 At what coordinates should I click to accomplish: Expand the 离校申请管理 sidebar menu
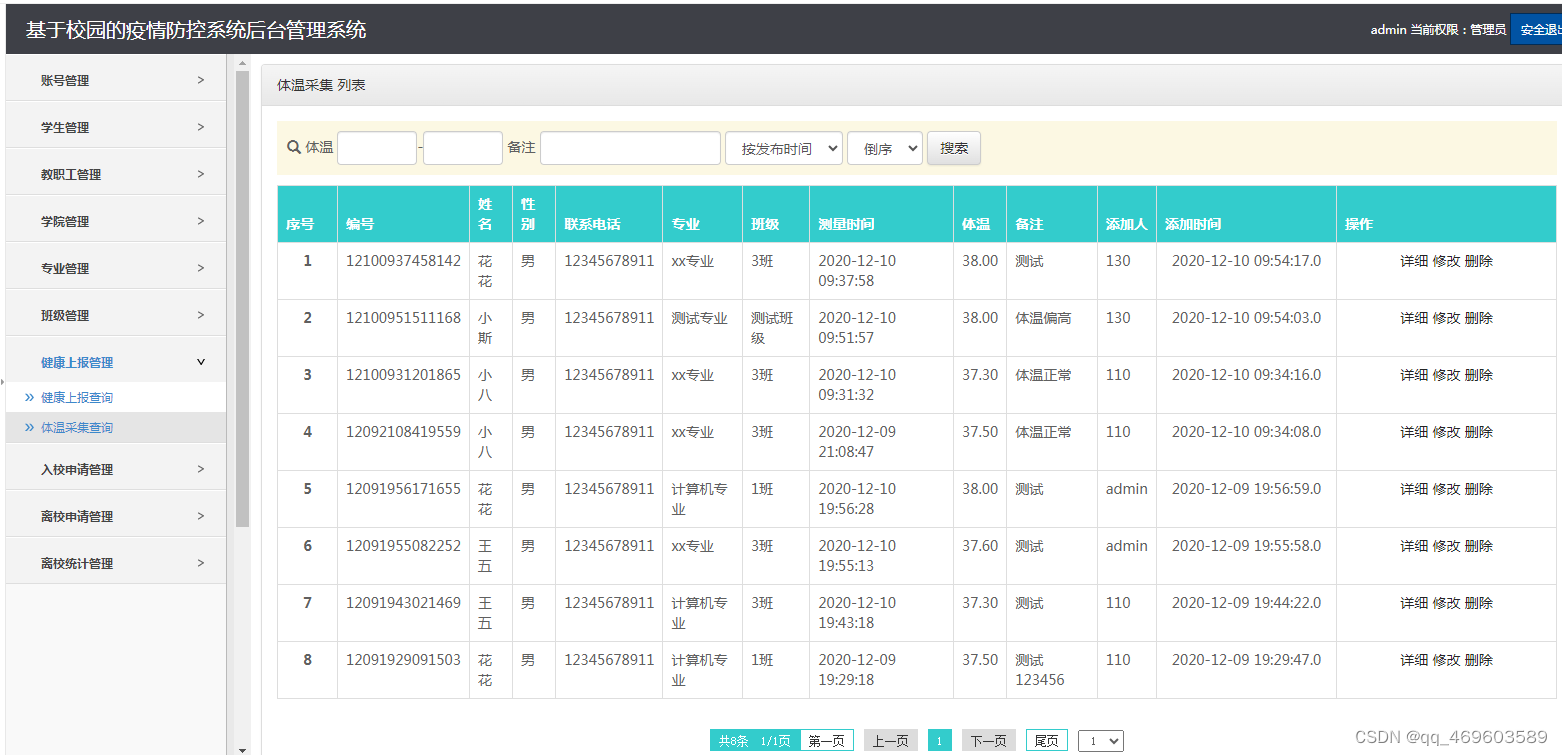pos(116,516)
